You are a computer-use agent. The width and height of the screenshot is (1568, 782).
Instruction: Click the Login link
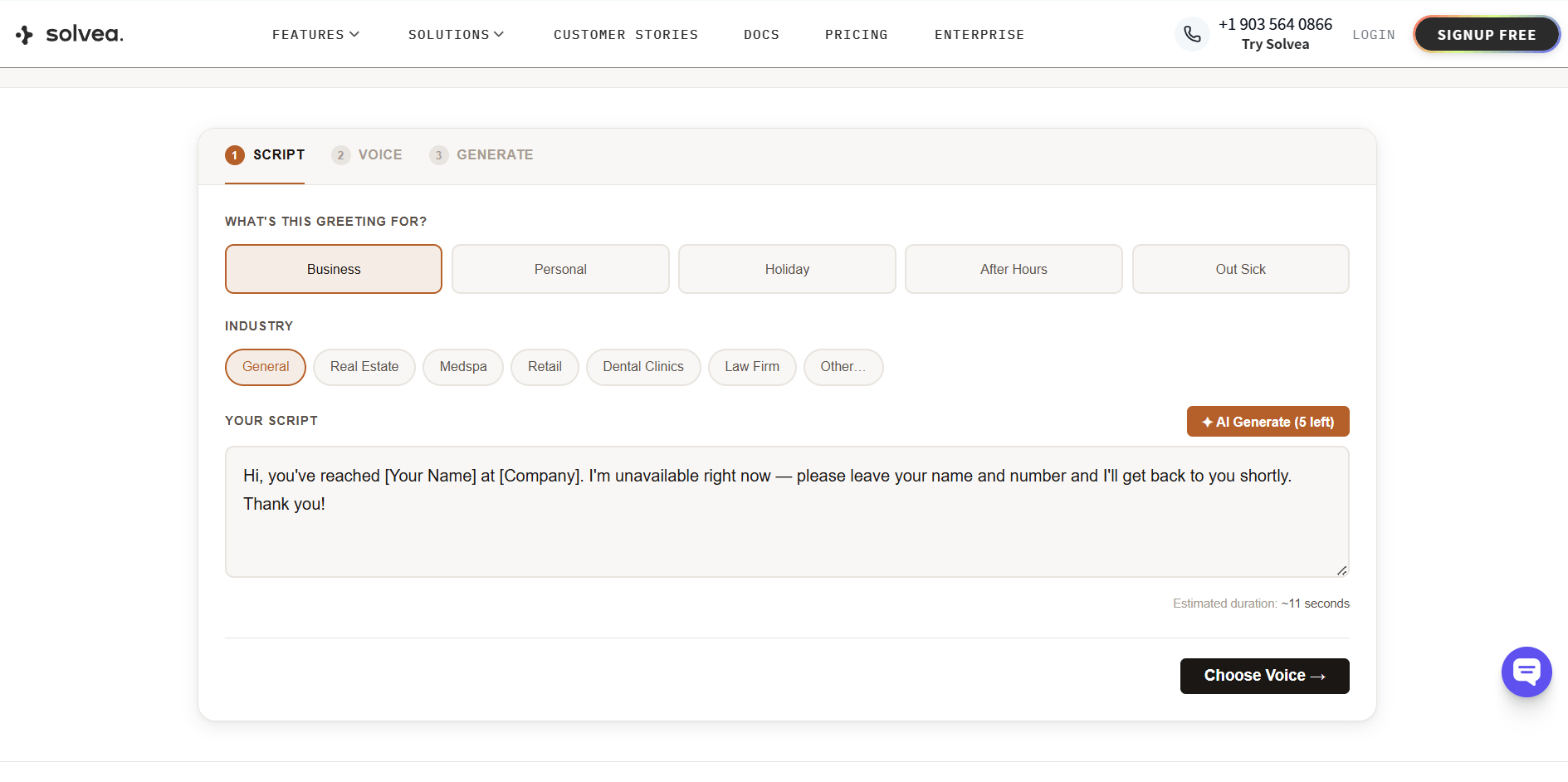pos(1373,34)
